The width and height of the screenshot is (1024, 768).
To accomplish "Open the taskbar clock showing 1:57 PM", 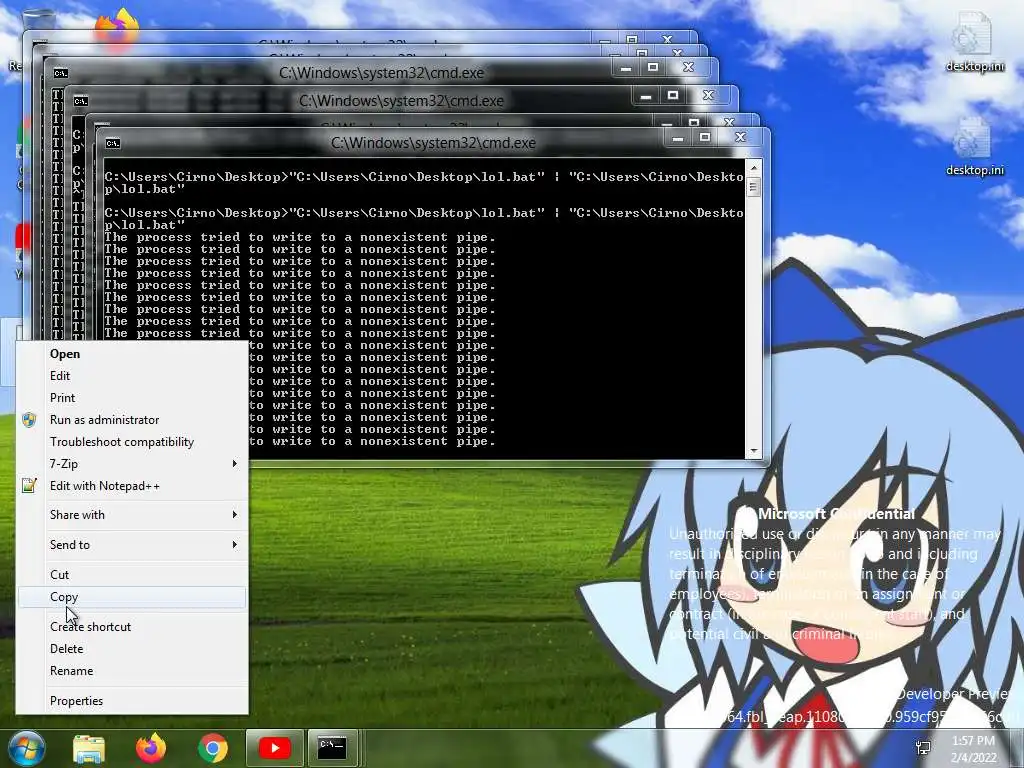I will click(x=973, y=741).
